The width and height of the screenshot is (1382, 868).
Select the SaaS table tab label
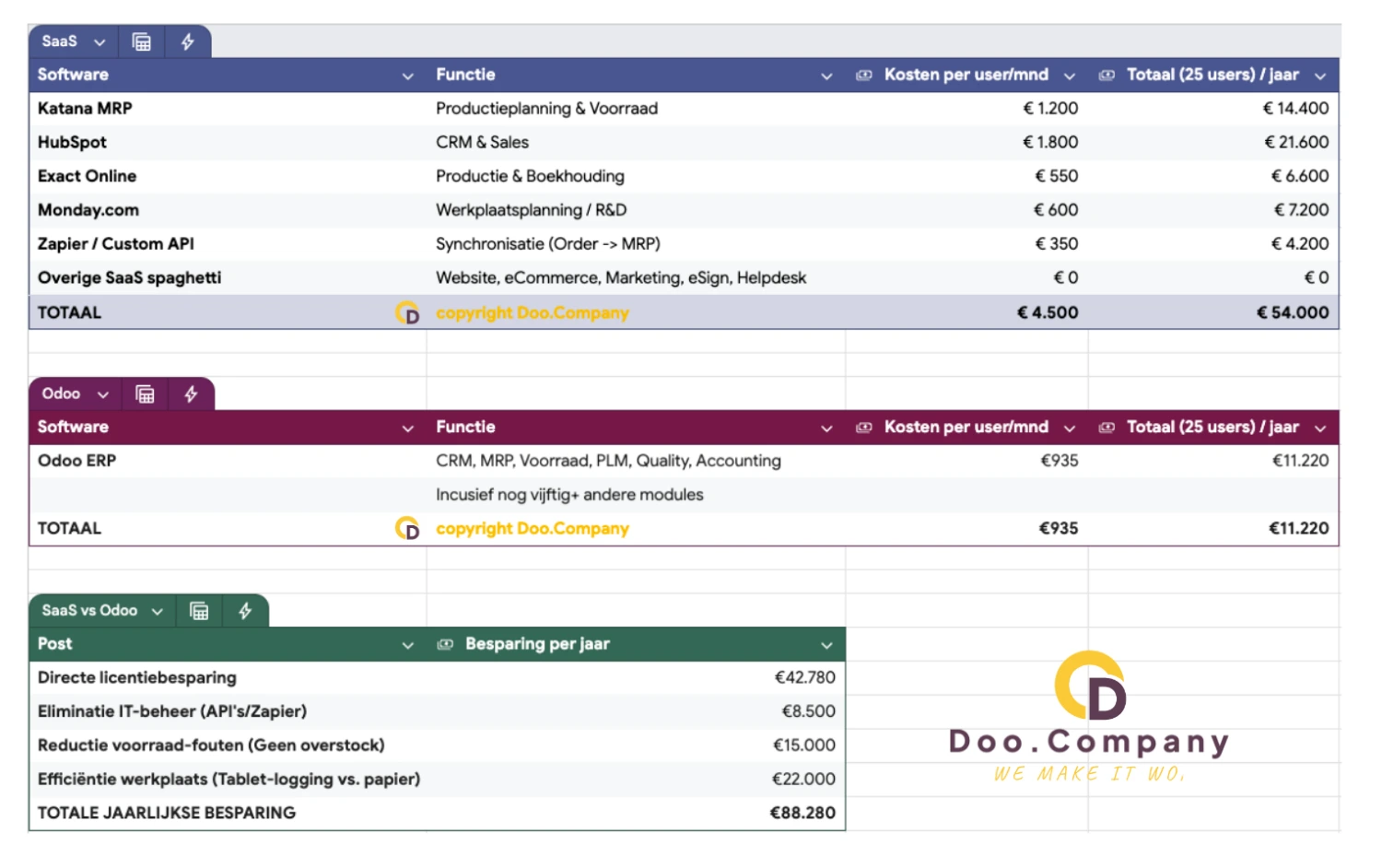[59, 41]
